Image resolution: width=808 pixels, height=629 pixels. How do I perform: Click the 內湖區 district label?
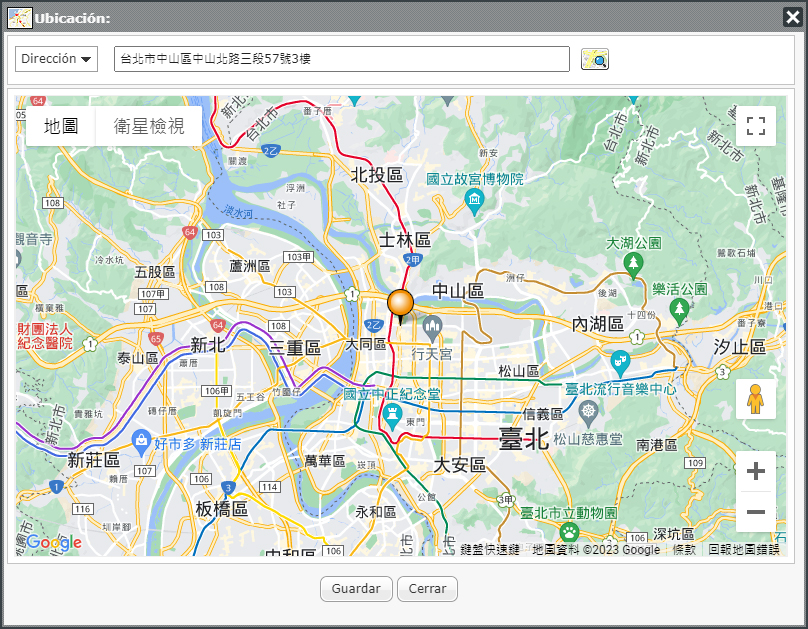[x=598, y=324]
